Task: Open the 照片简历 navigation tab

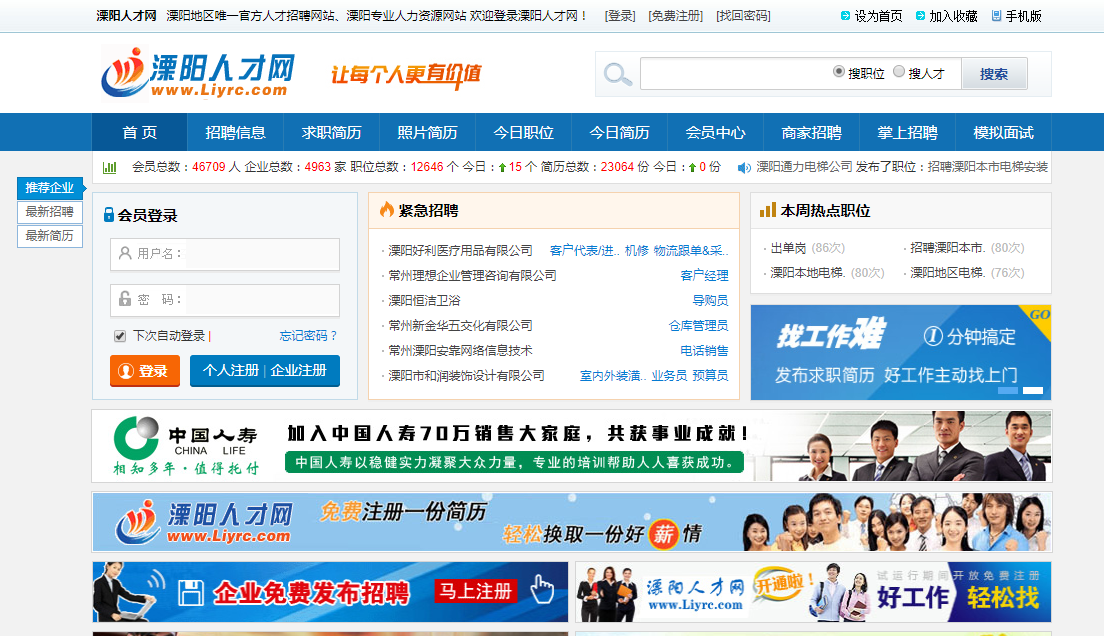Action: click(427, 132)
